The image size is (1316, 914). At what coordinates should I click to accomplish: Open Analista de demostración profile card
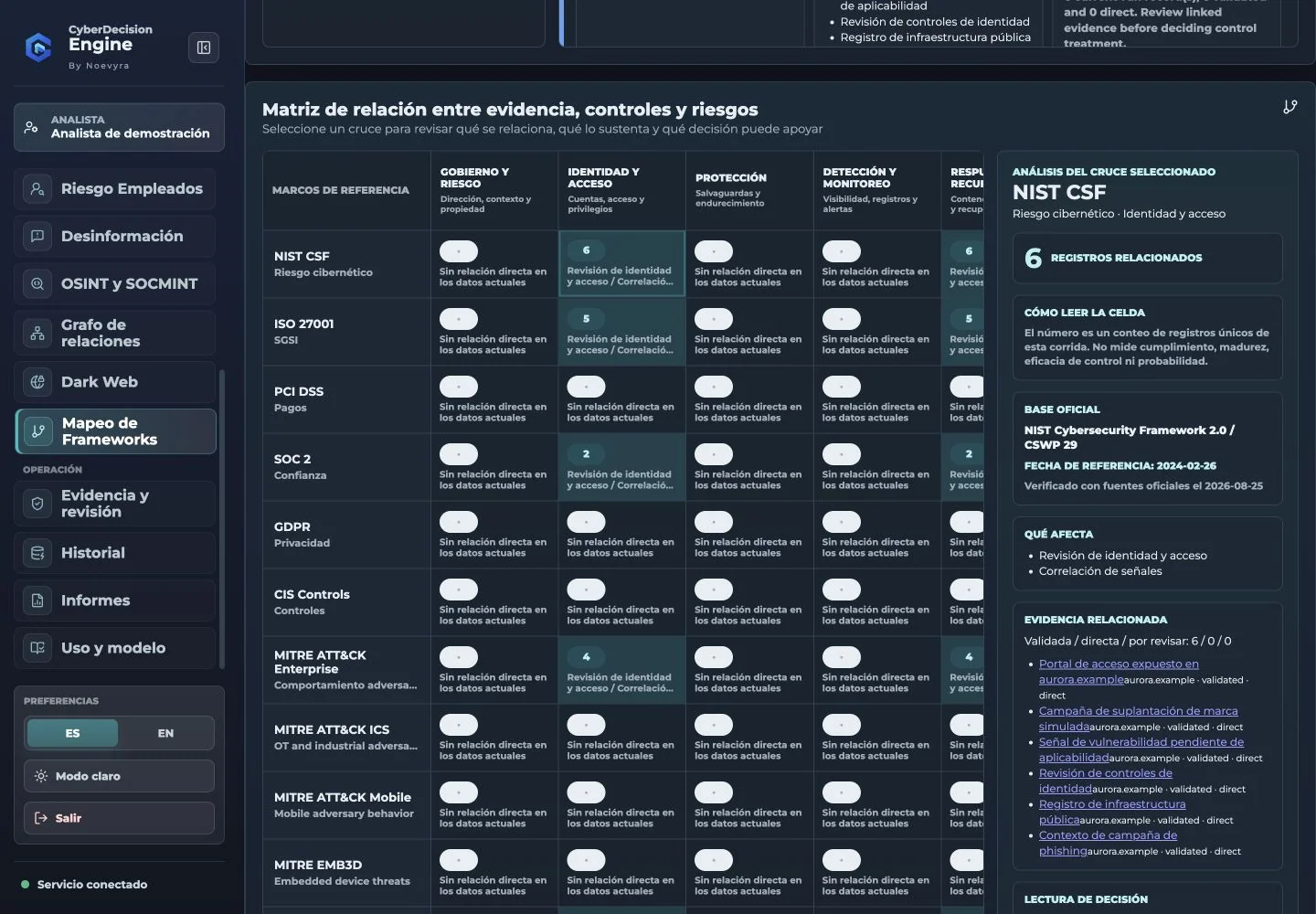pos(119,127)
